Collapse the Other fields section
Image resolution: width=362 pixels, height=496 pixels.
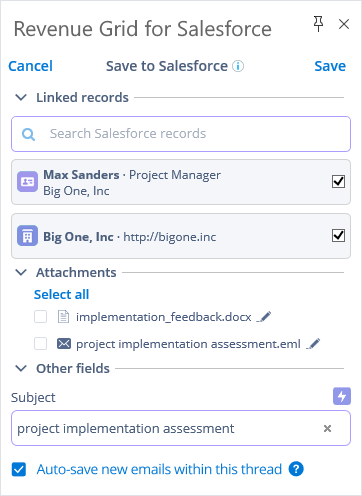click(21, 369)
